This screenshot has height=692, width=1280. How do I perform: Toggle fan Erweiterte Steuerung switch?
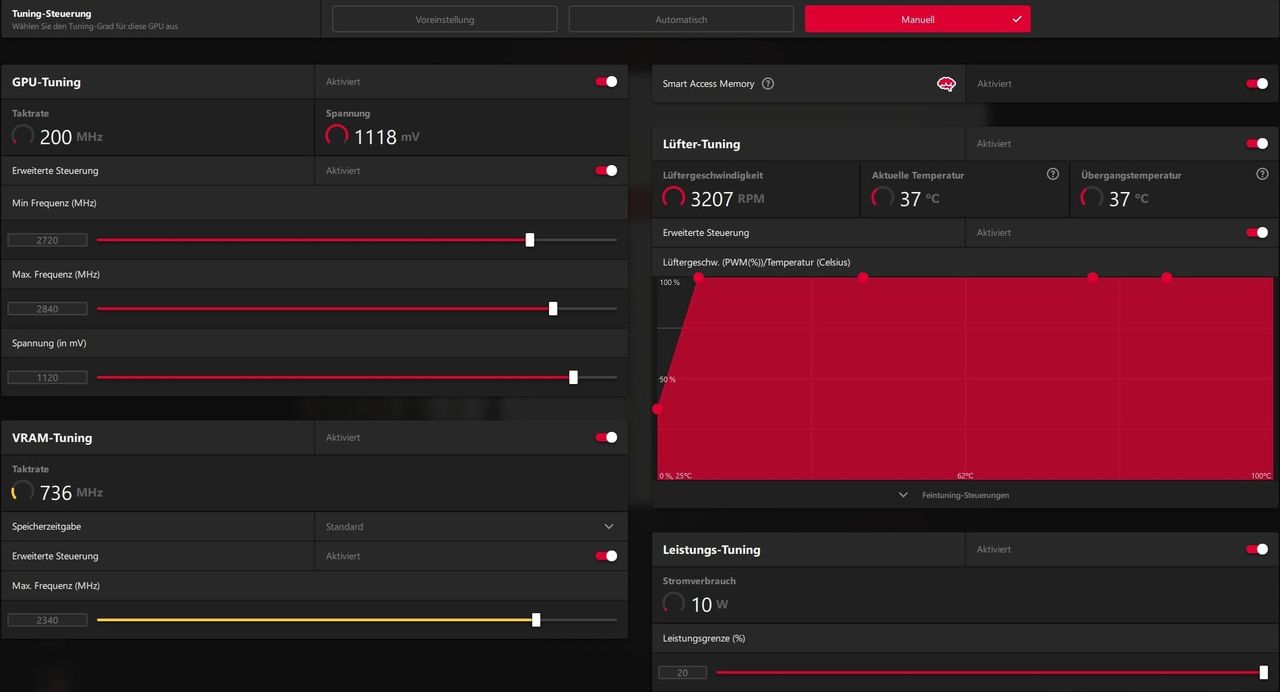tap(1257, 232)
